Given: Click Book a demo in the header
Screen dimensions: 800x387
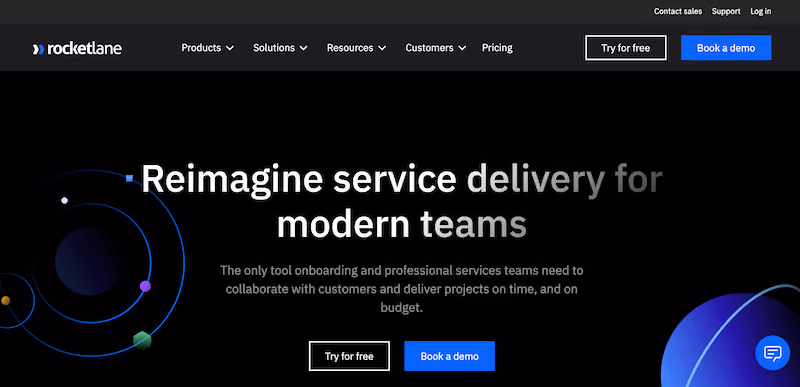Looking at the screenshot, I should pos(726,48).
